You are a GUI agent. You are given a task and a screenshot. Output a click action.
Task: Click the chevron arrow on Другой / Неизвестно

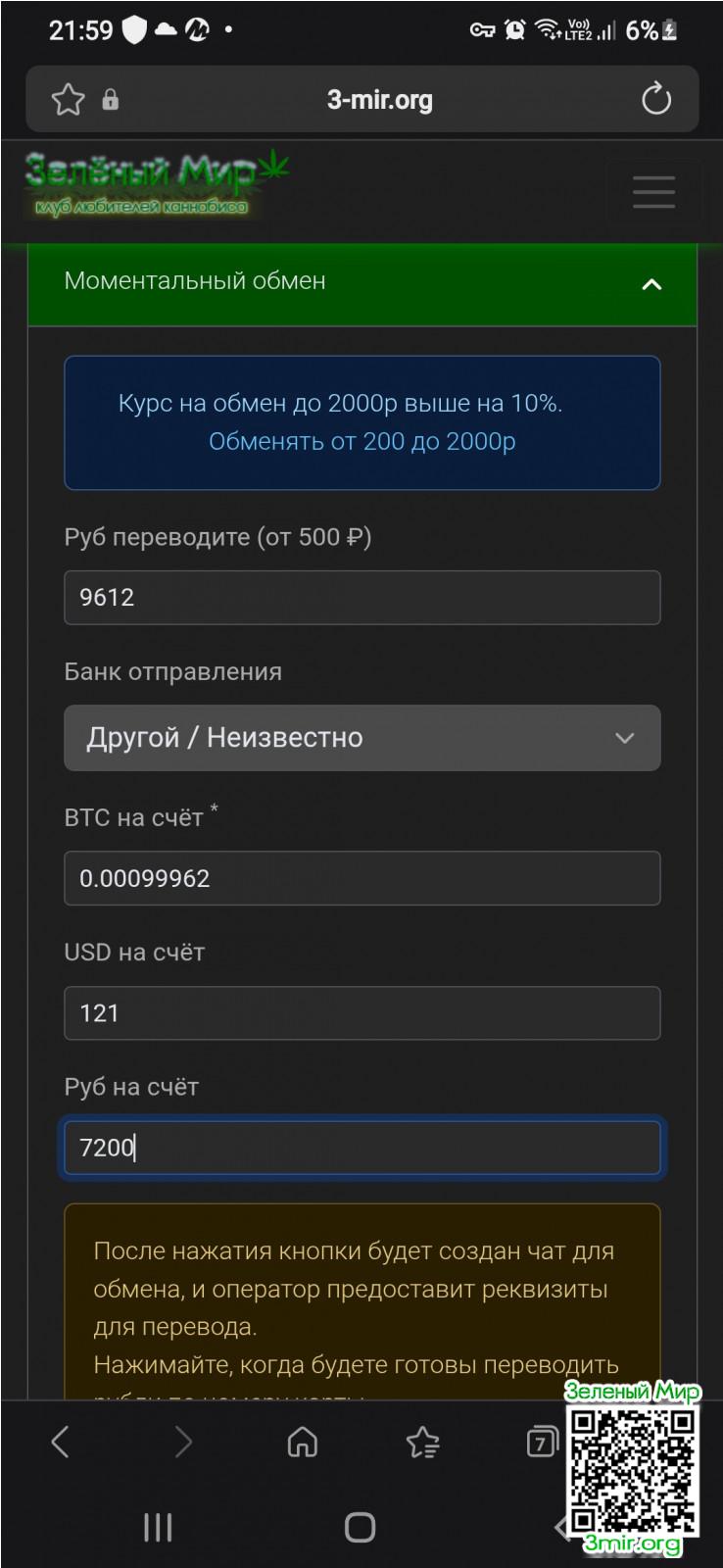click(625, 738)
